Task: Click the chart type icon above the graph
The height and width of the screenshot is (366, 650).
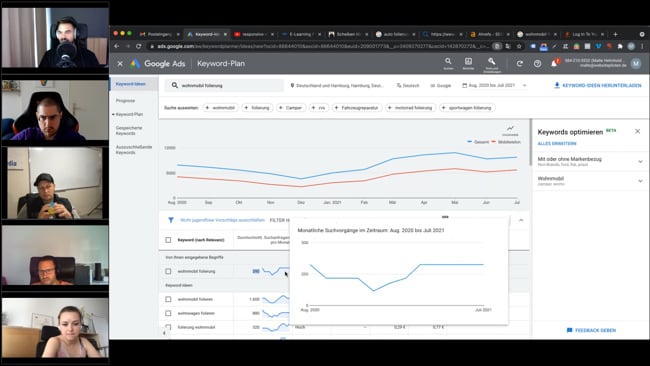Action: [x=510, y=129]
